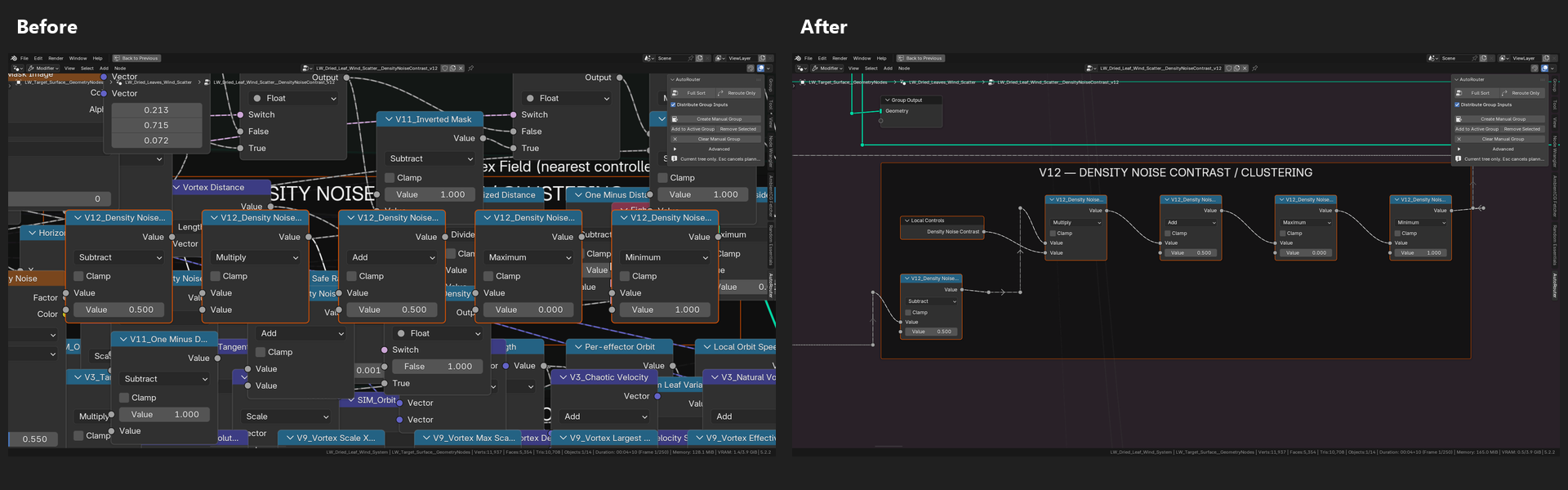The height and width of the screenshot is (490, 1568).
Task: Click the add view layer icon in the After window
Action: coord(1546,58)
